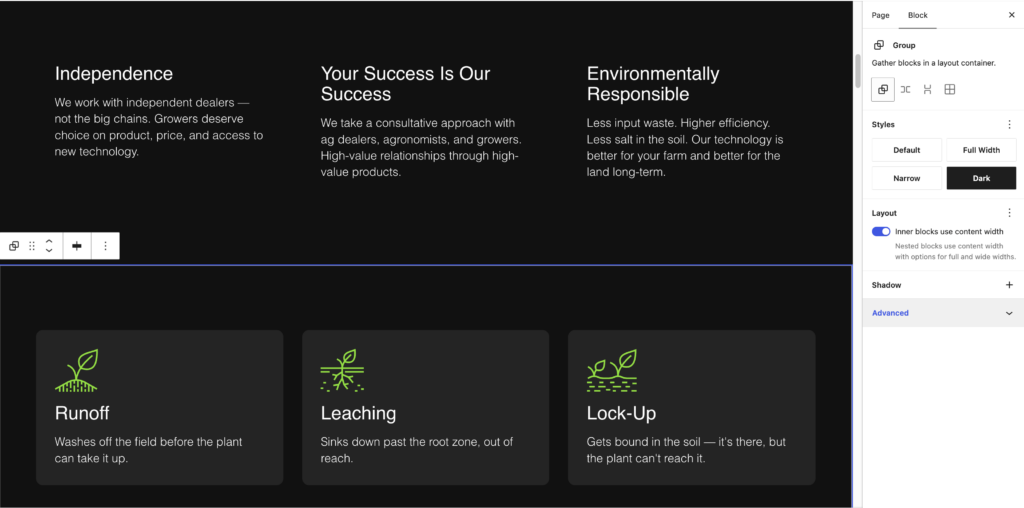Select the Group block type icon in floating toolbar

[x=14, y=246]
